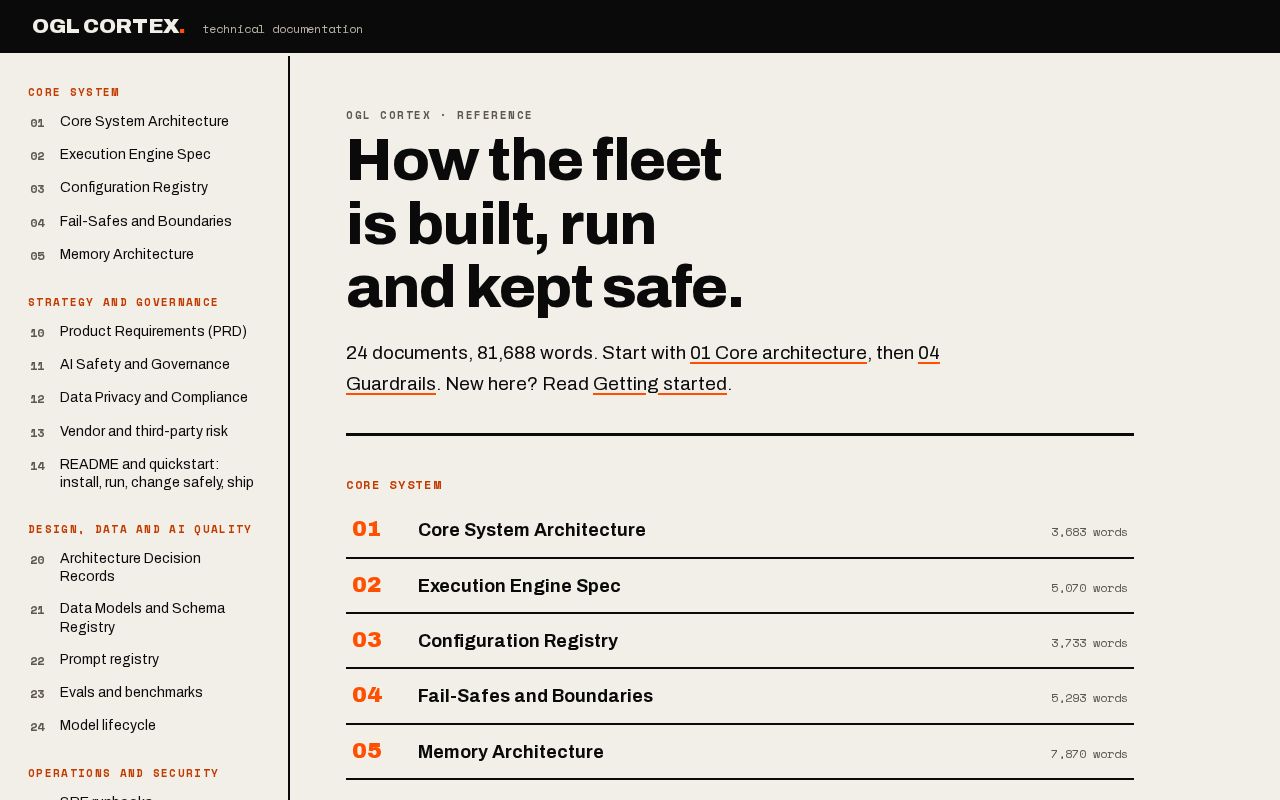Viewport: 1280px width, 800px height.
Task: Select Data Models and Schema Registry
Action: tap(142, 618)
